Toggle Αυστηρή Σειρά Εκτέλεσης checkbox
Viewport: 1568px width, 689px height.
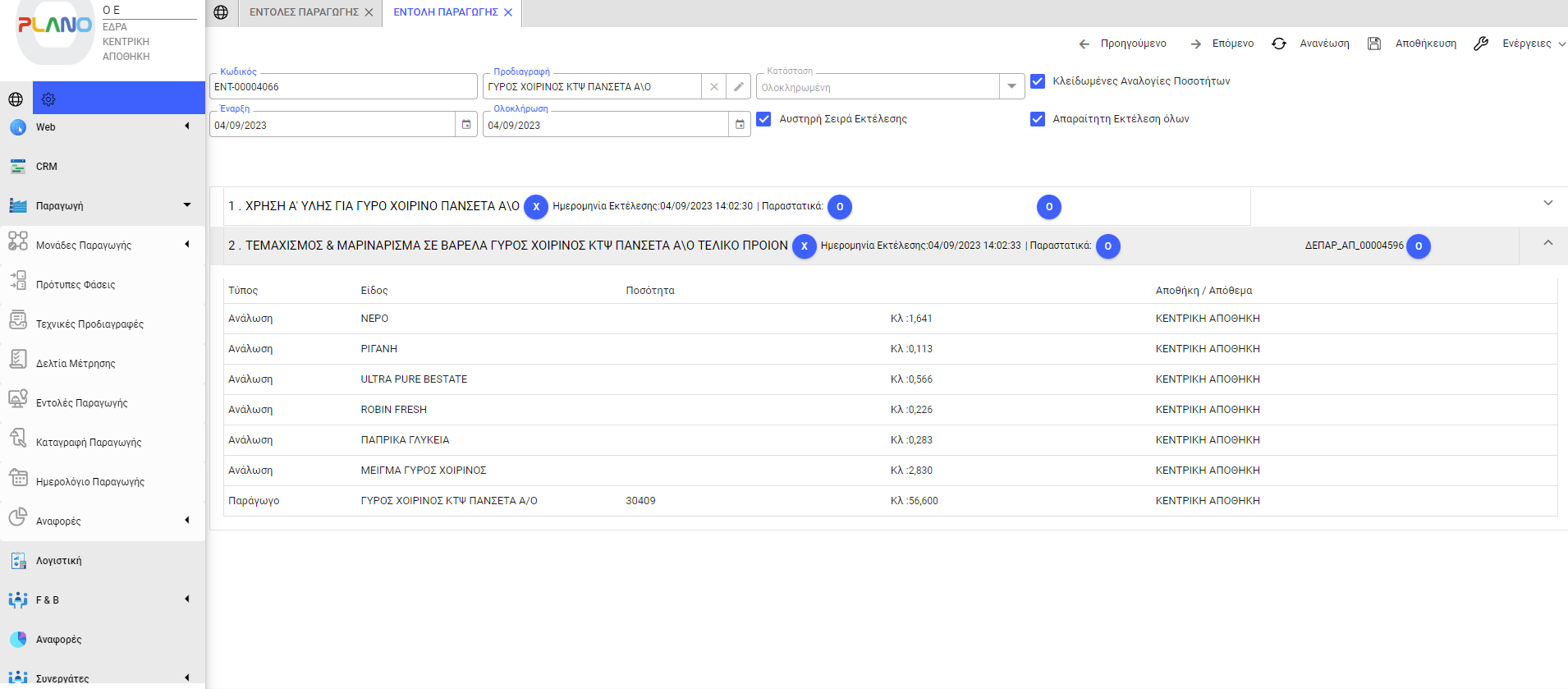click(x=763, y=119)
